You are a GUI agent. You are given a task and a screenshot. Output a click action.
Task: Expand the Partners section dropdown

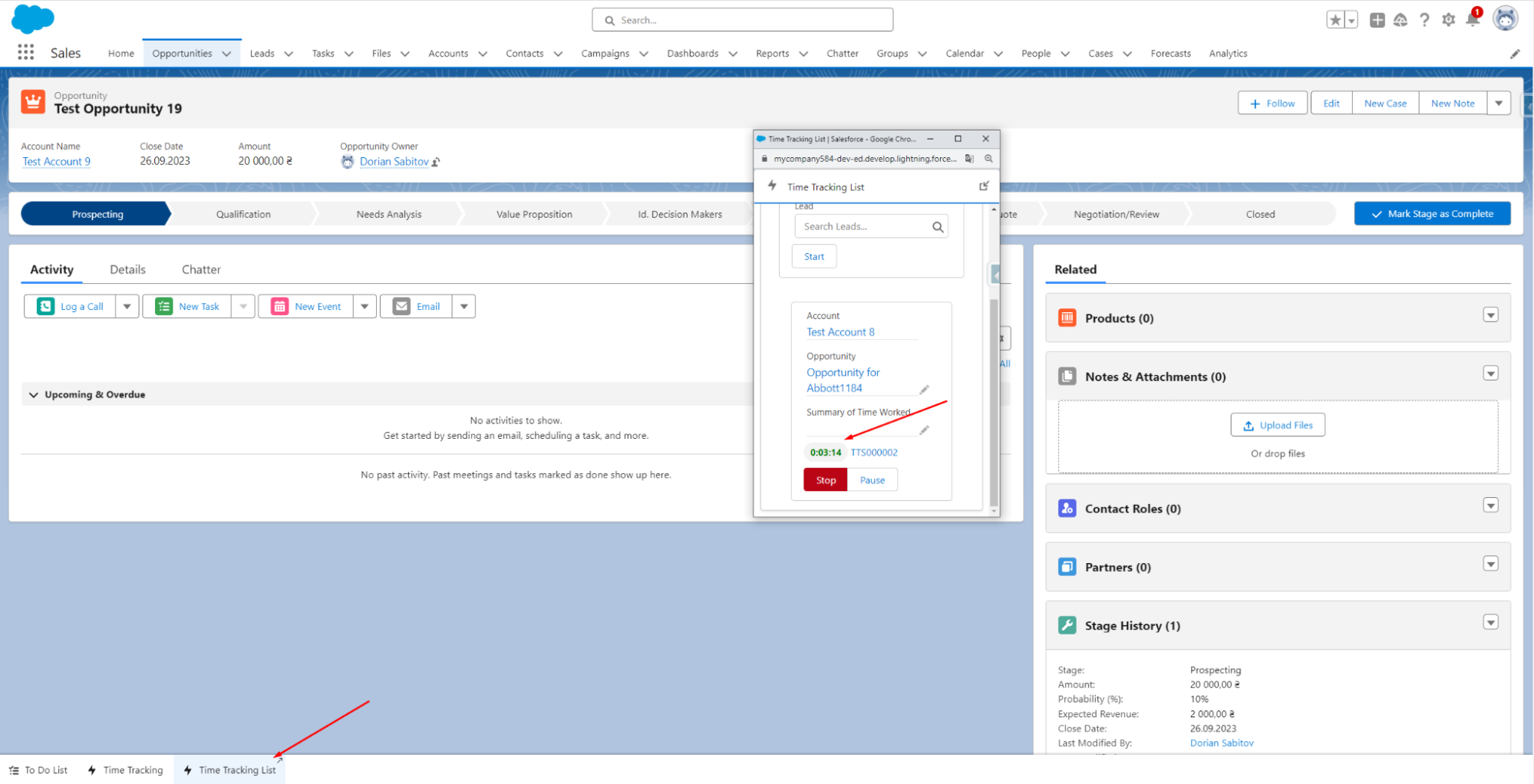pyautogui.click(x=1490, y=563)
